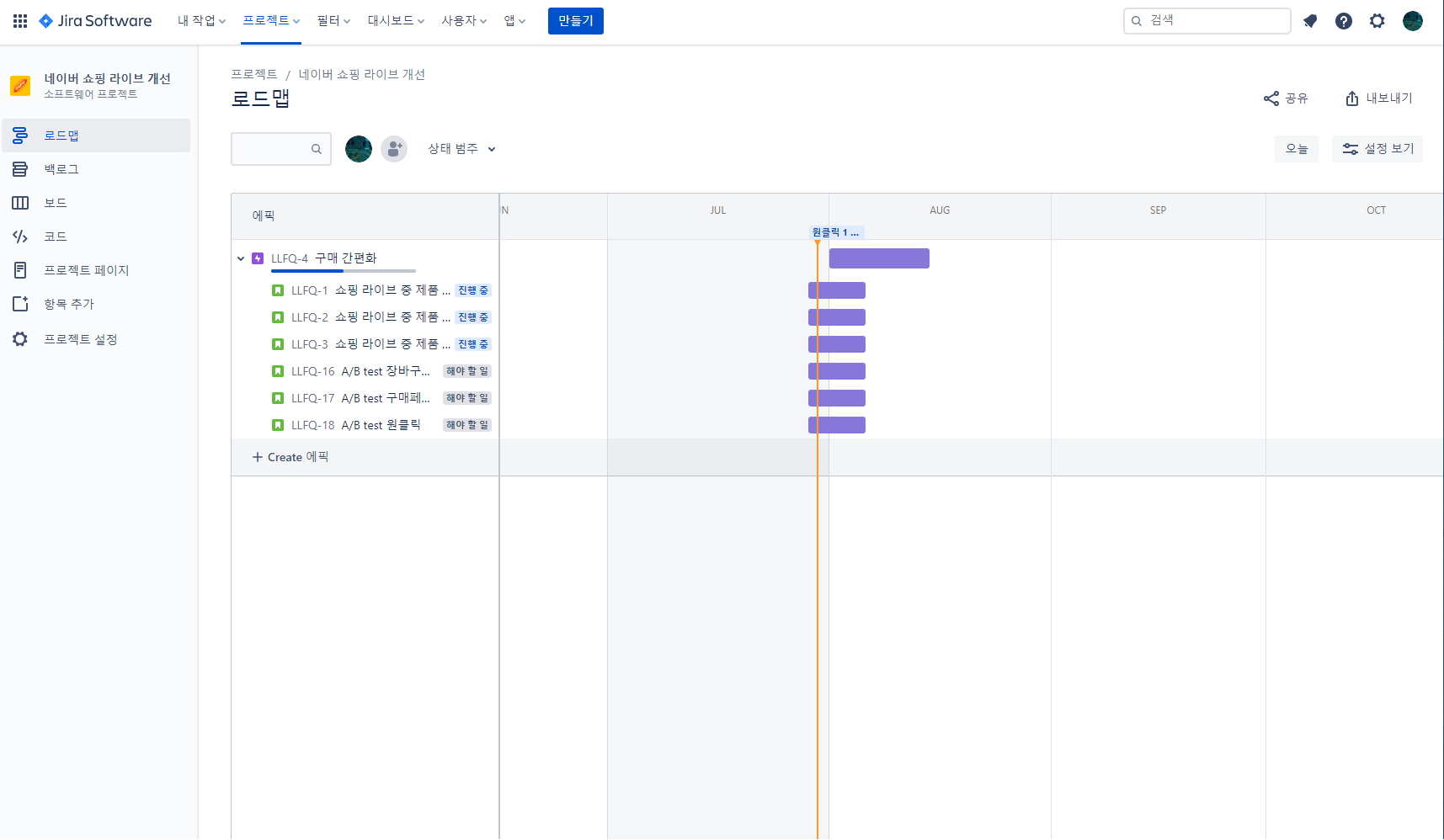Open the app switcher grid icon

20,21
